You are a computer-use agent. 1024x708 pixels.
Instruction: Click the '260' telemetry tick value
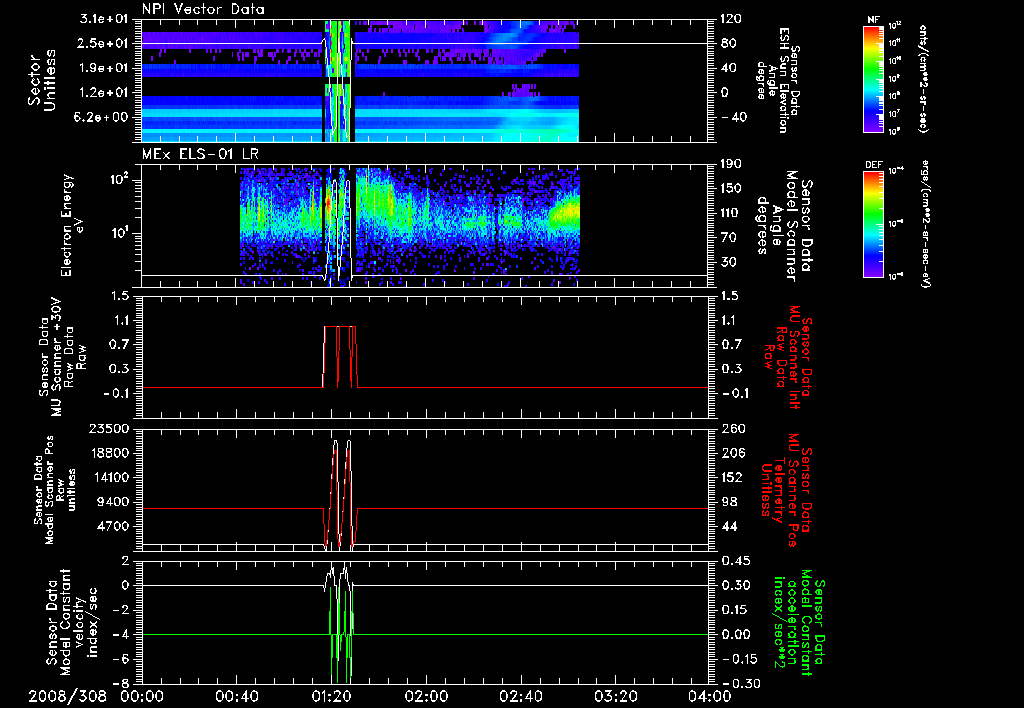click(x=732, y=429)
